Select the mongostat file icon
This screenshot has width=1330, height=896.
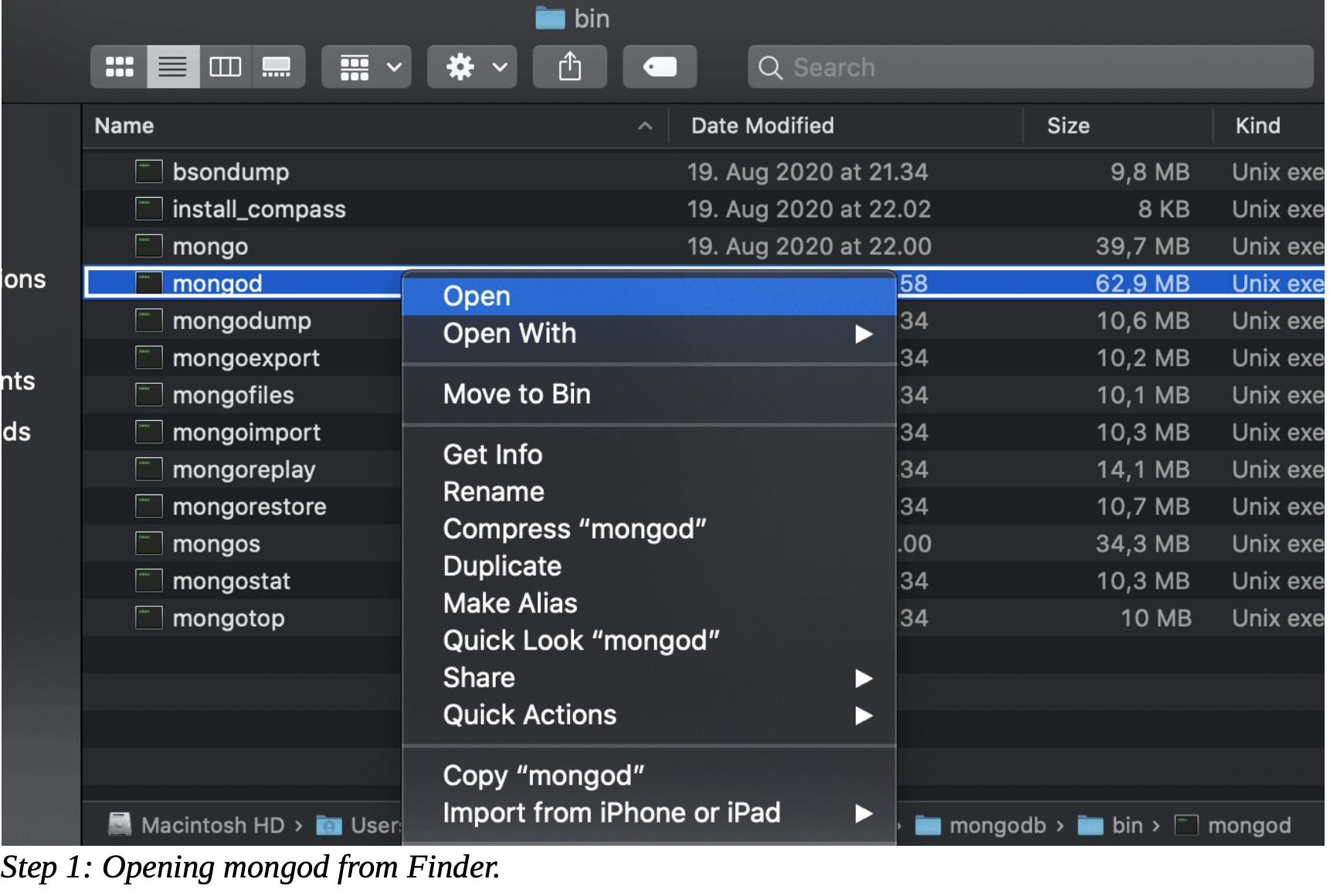click(149, 580)
